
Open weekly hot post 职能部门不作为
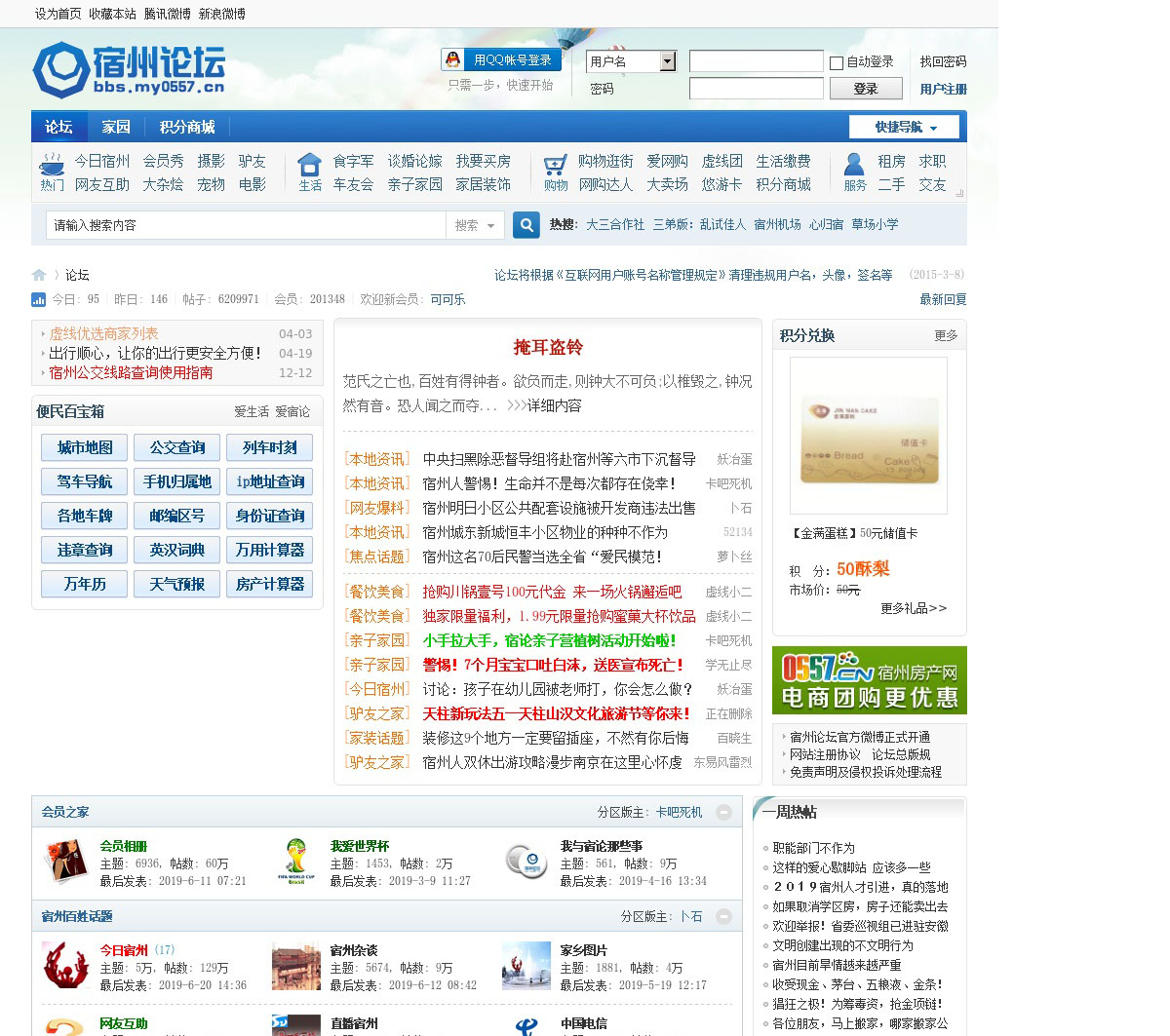tap(813, 848)
